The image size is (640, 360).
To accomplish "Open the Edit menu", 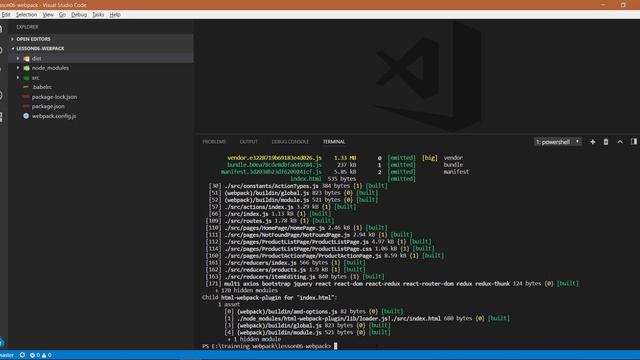I will (x=6, y=15).
